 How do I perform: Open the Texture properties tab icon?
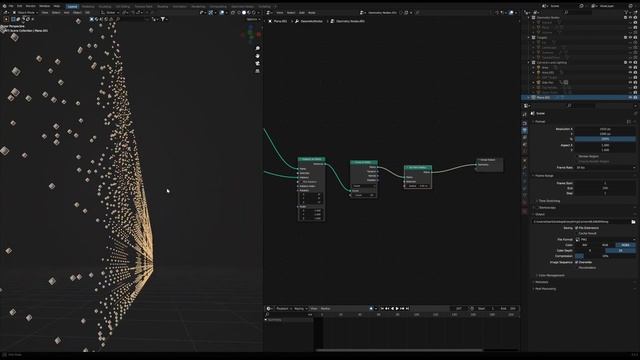[524, 211]
